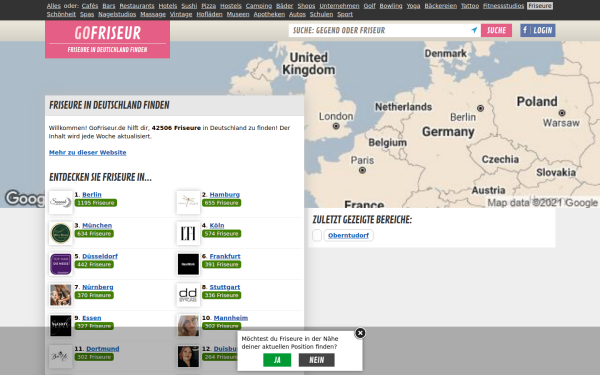600x375 pixels.
Task: Click the pink Suche button
Action: (496, 30)
